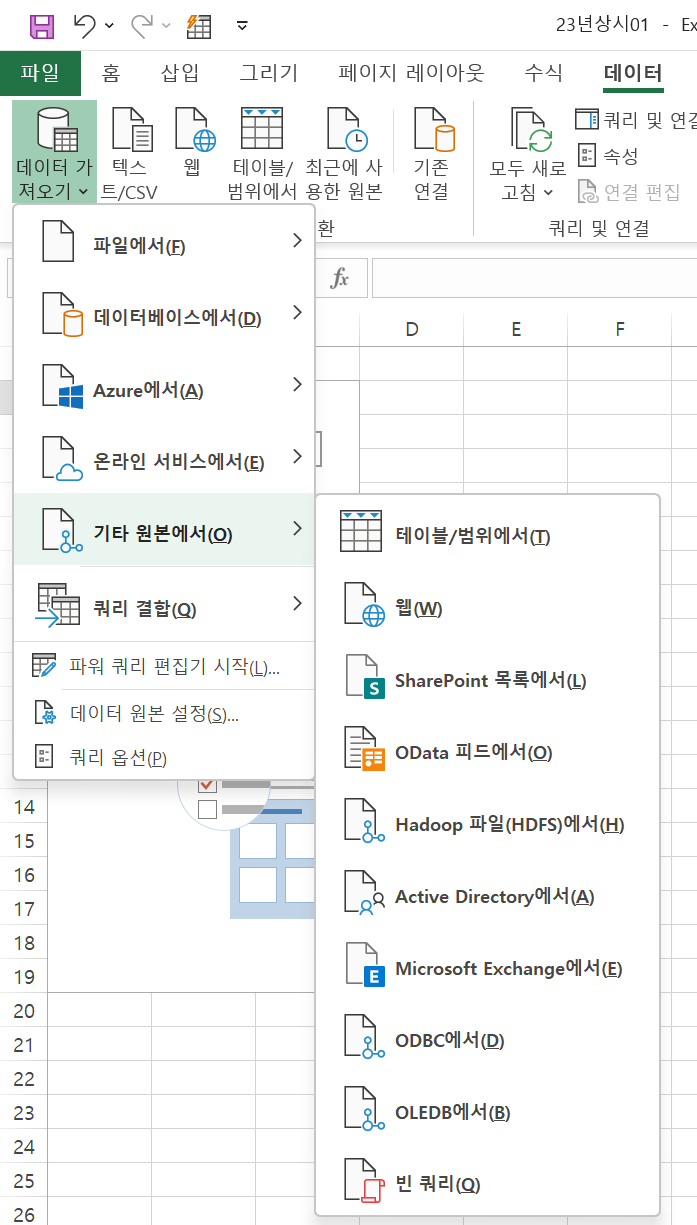This screenshot has width=697, height=1225.
Task: Select SharePoint 목록에서 from submenu
Action: [490, 681]
